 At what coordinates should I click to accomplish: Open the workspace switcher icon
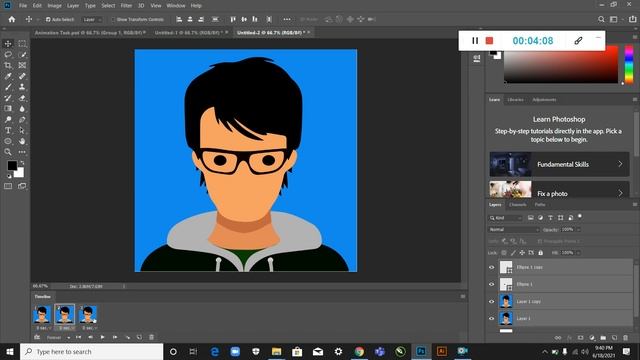tap(613, 19)
